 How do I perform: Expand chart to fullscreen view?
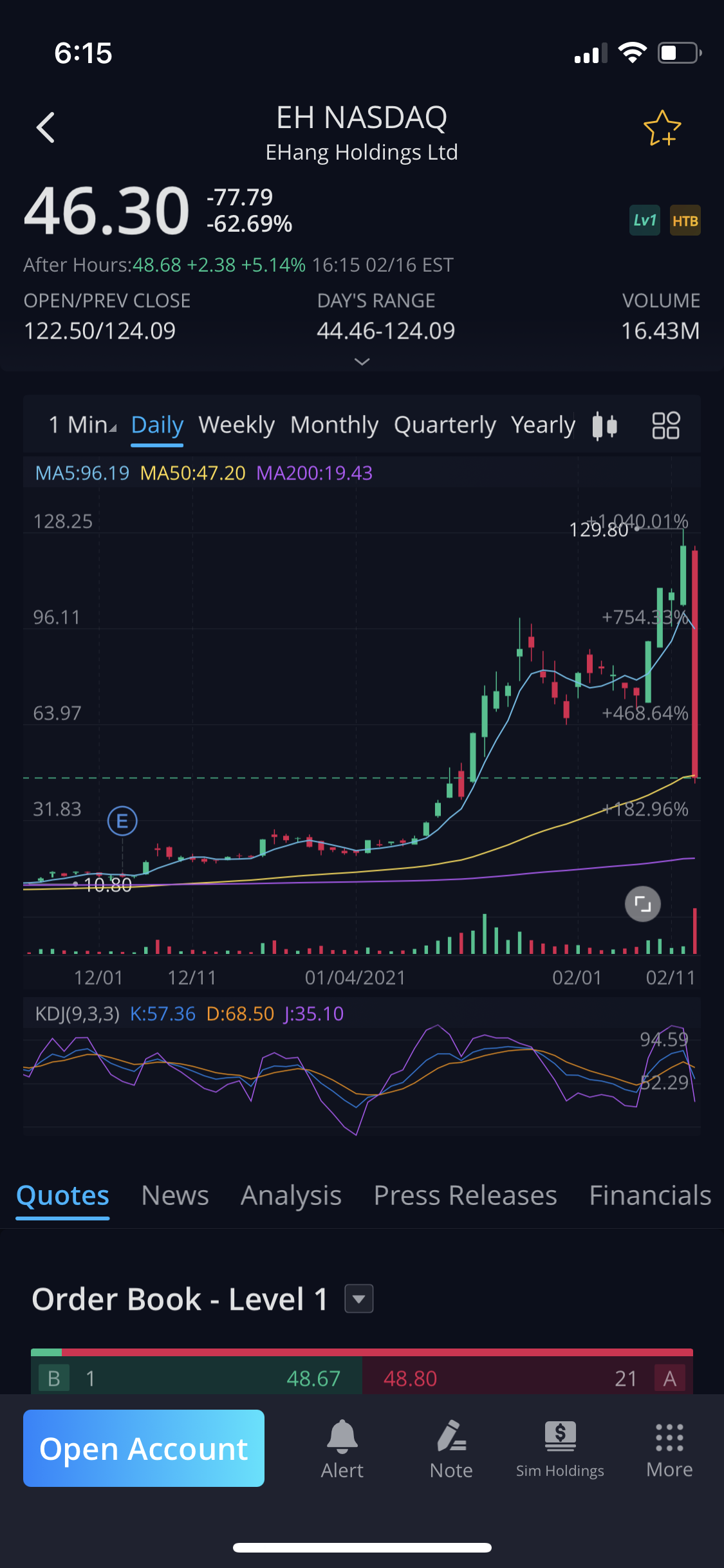pos(642,904)
